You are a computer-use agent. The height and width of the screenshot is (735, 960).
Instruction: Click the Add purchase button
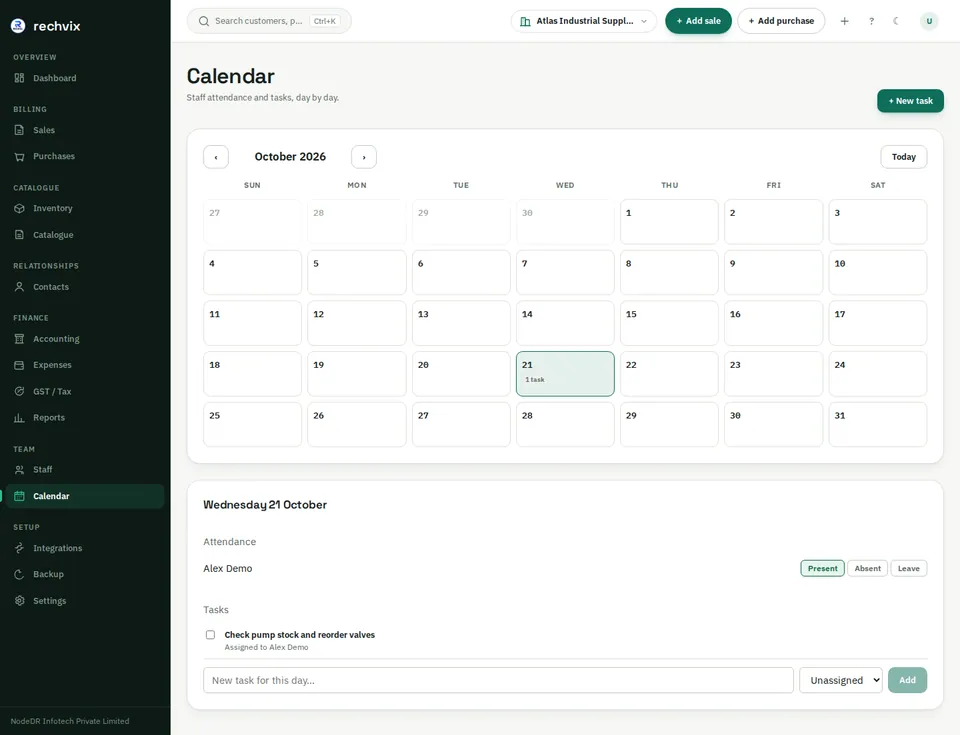point(781,21)
